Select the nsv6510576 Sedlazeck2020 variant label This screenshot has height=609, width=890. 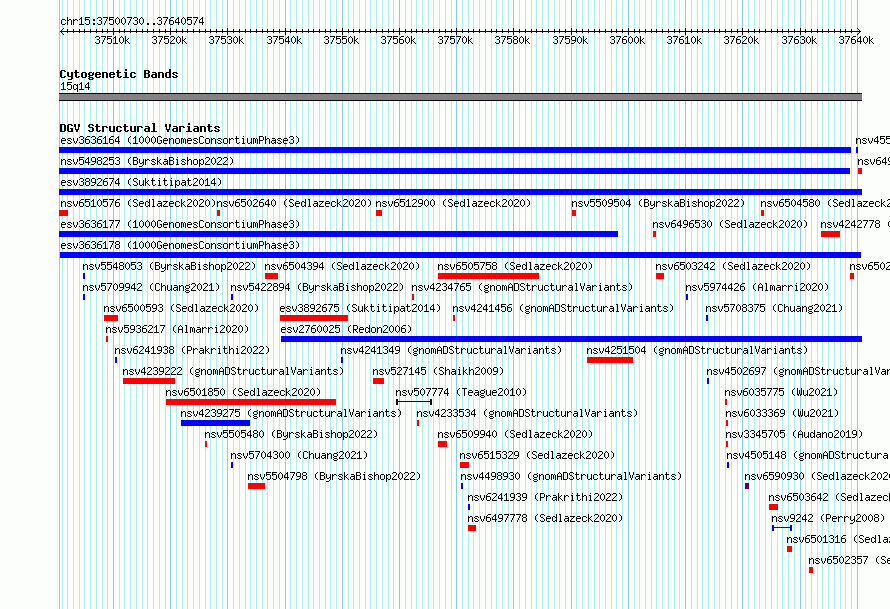[138, 203]
